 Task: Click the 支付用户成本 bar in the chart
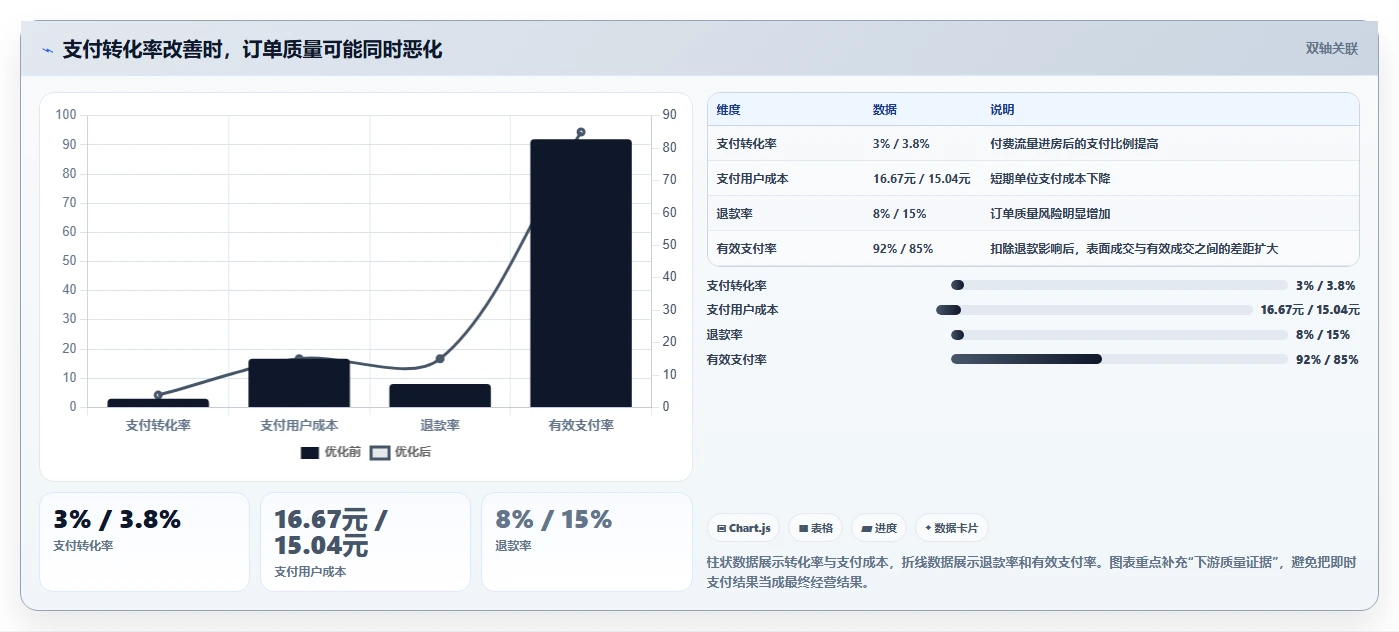point(299,383)
